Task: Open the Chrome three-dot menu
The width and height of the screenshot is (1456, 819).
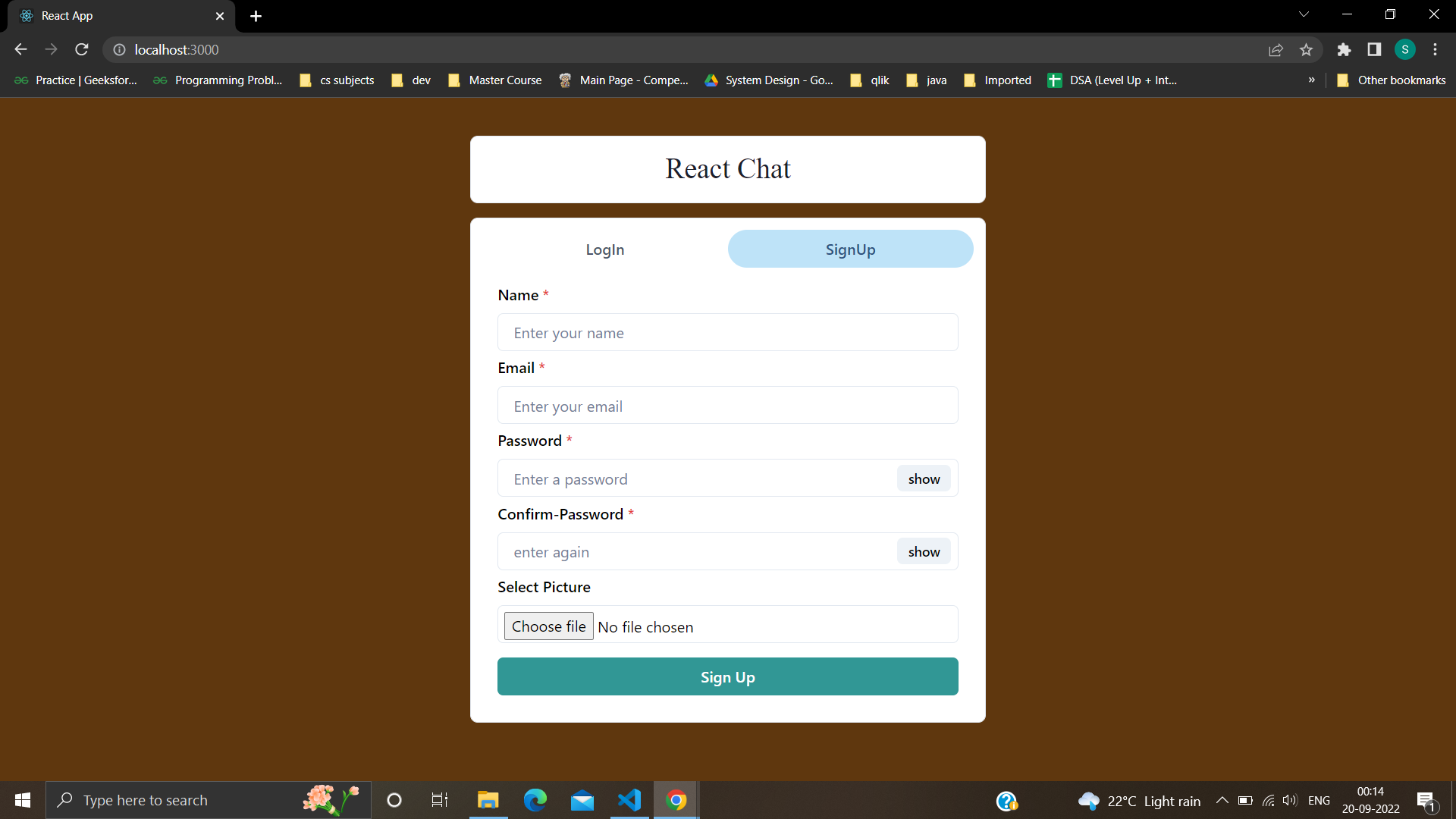Action: (x=1435, y=49)
